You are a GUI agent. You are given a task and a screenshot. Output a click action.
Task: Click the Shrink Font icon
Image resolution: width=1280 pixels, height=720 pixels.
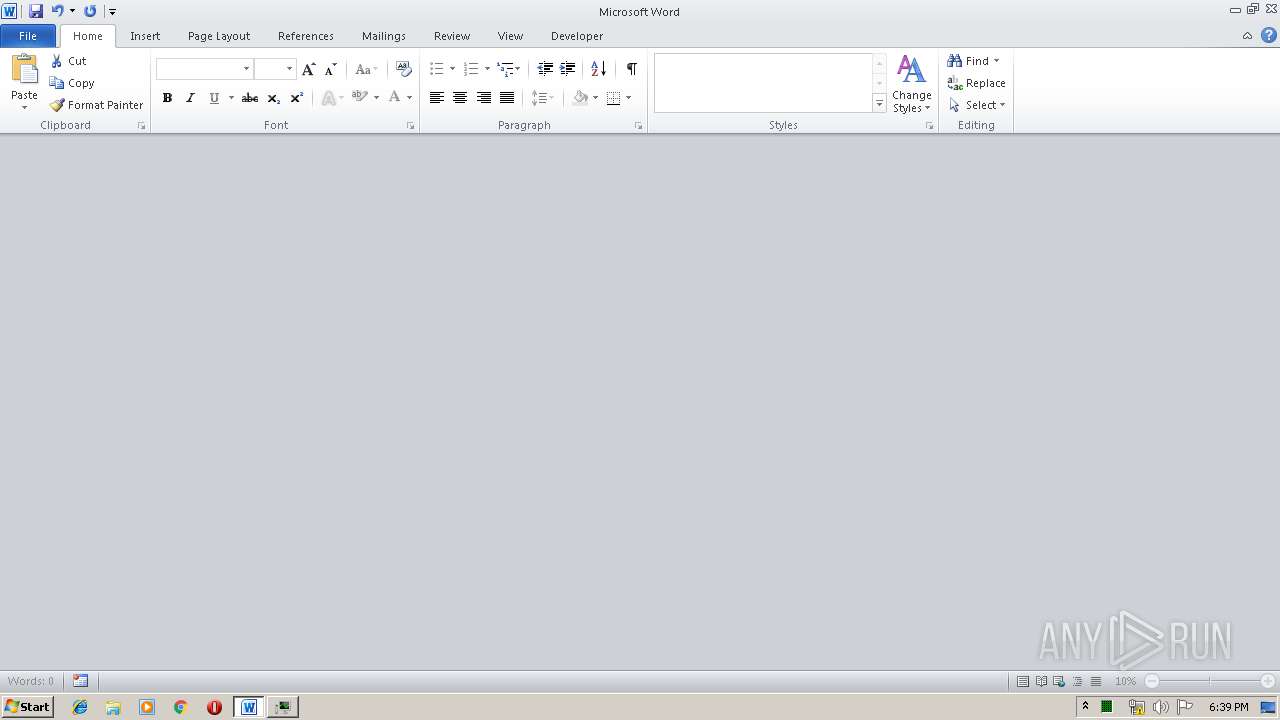tap(331, 69)
